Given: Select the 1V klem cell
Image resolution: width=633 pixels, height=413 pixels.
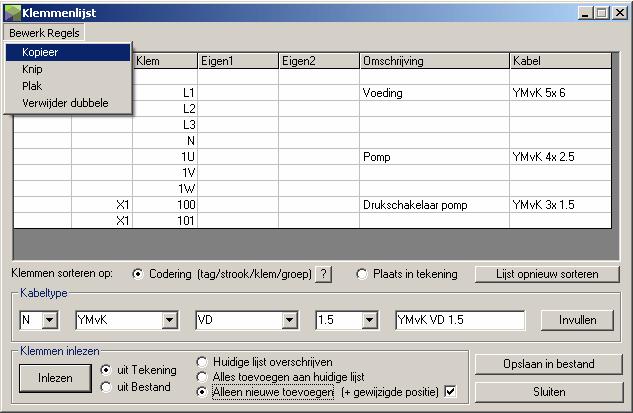Looking at the screenshot, I should pyautogui.click(x=165, y=173).
